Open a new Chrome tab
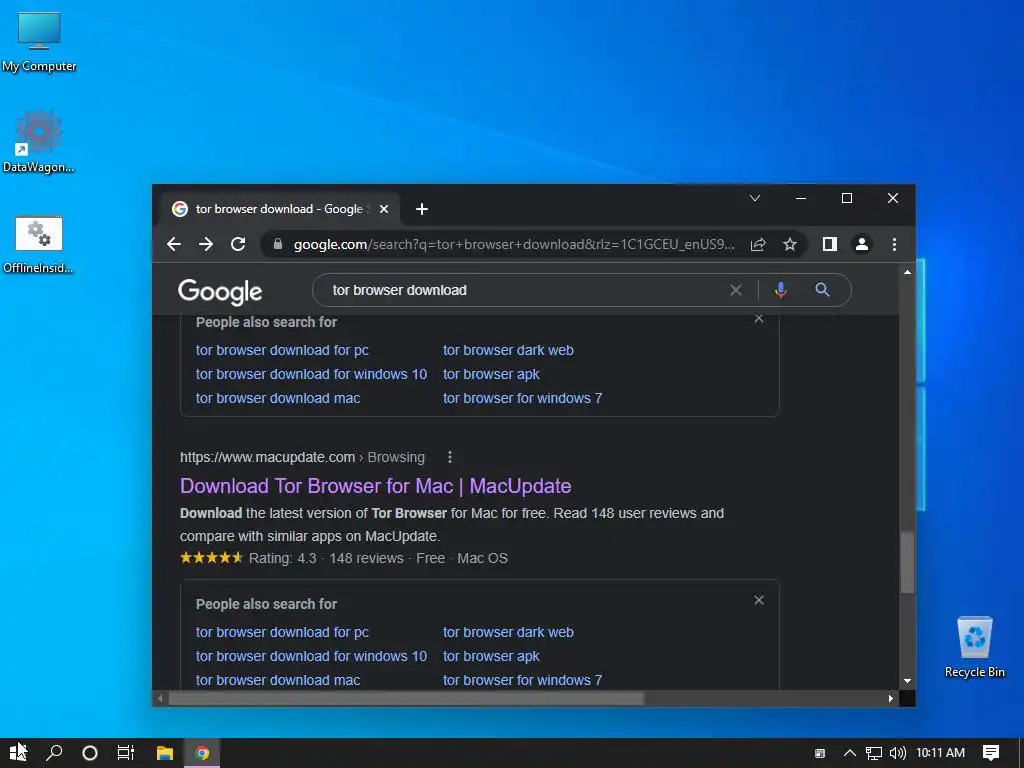1024x768 pixels. 422,209
